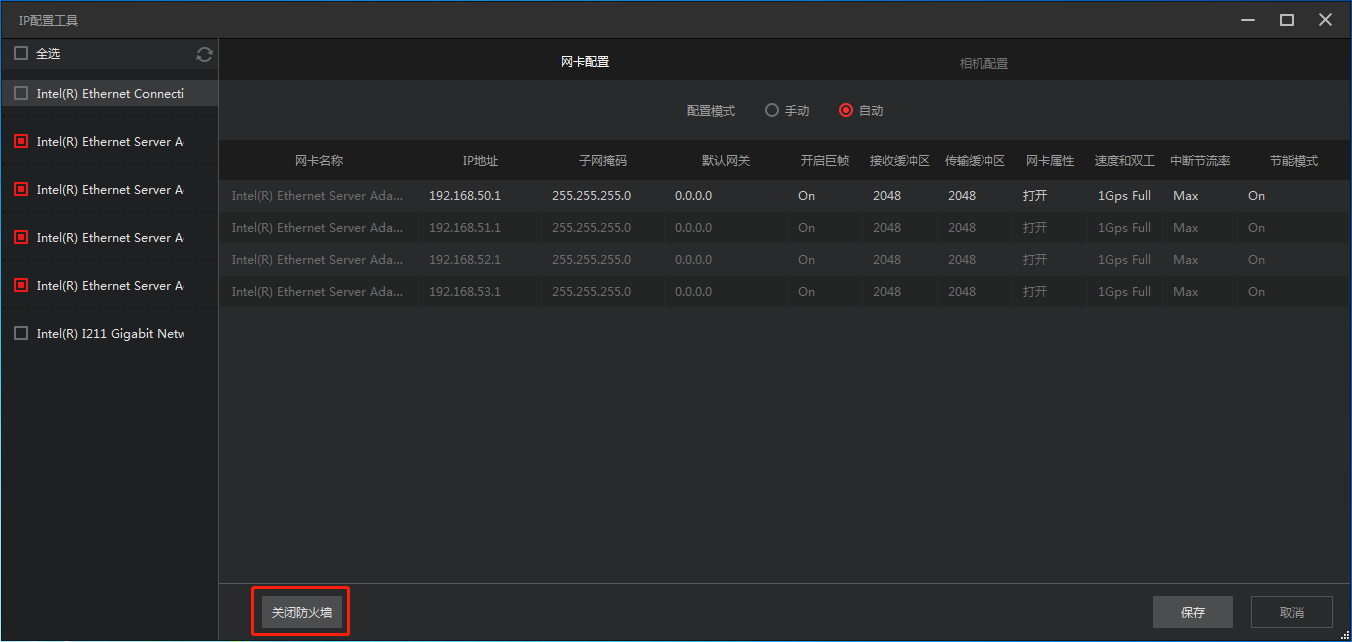Check the Intel(R) I211 Gigabit Network checkbox
Screen dimensions: 1352x642
21,334
